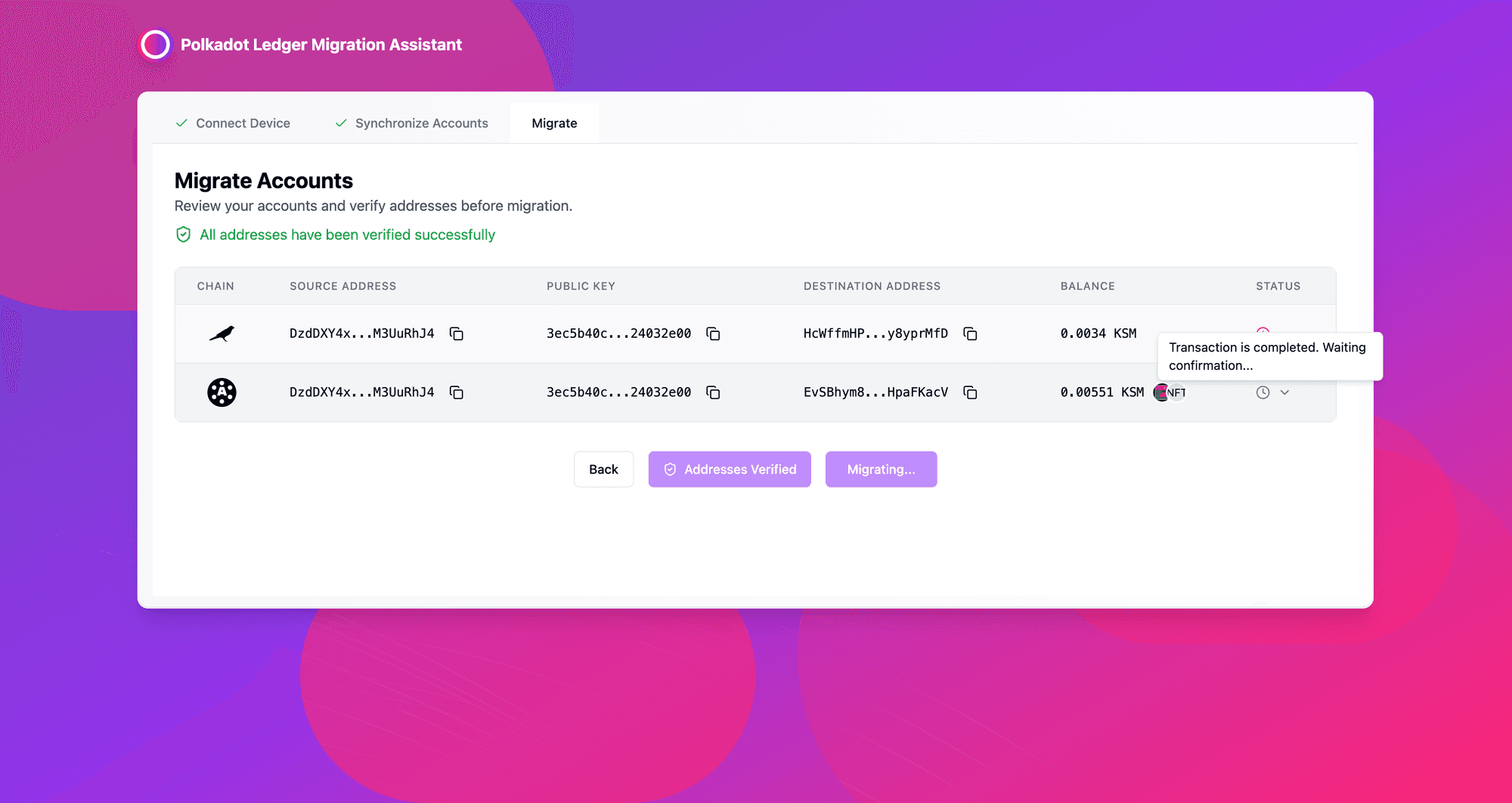Click the 0.0034 KSM balance value

point(1098,333)
